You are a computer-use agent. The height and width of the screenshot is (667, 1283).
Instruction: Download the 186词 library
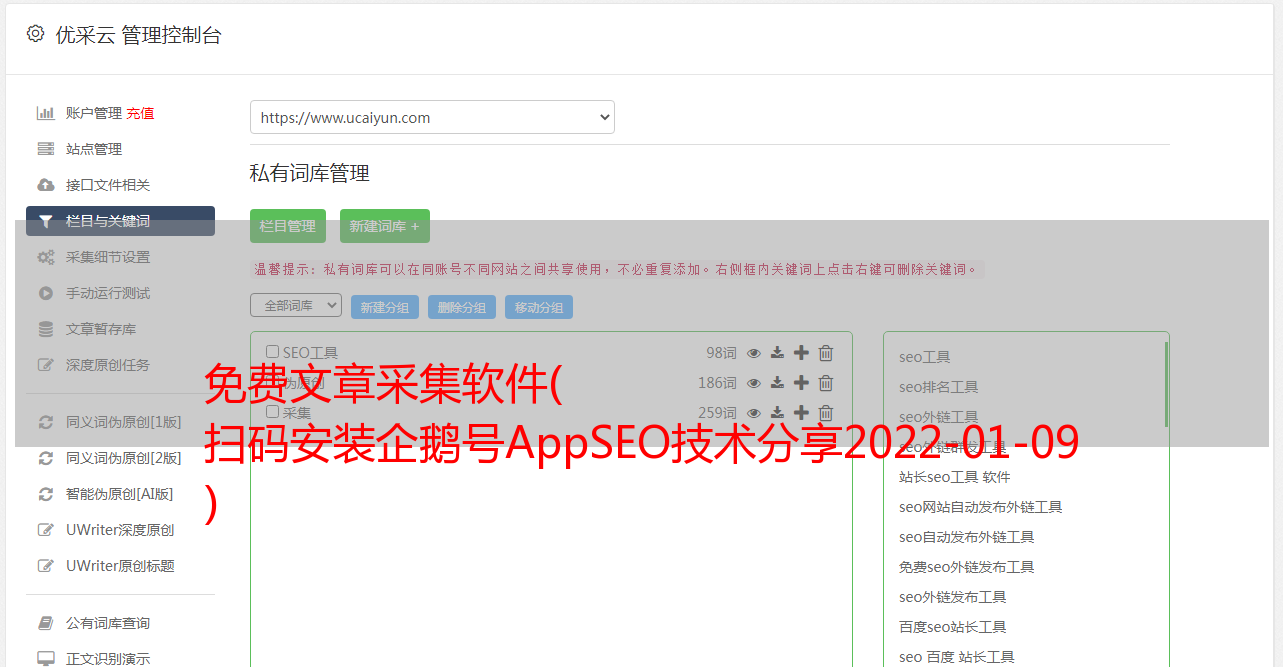tap(777, 383)
